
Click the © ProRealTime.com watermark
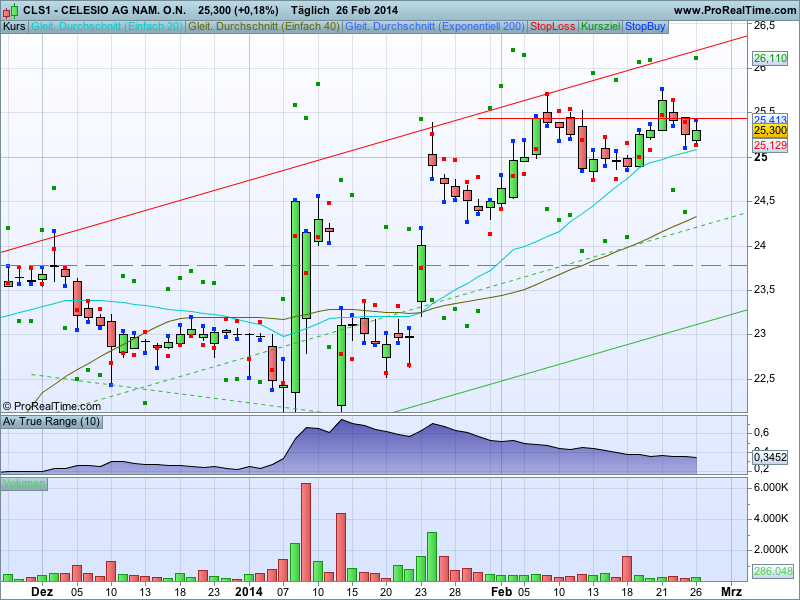tap(52, 406)
